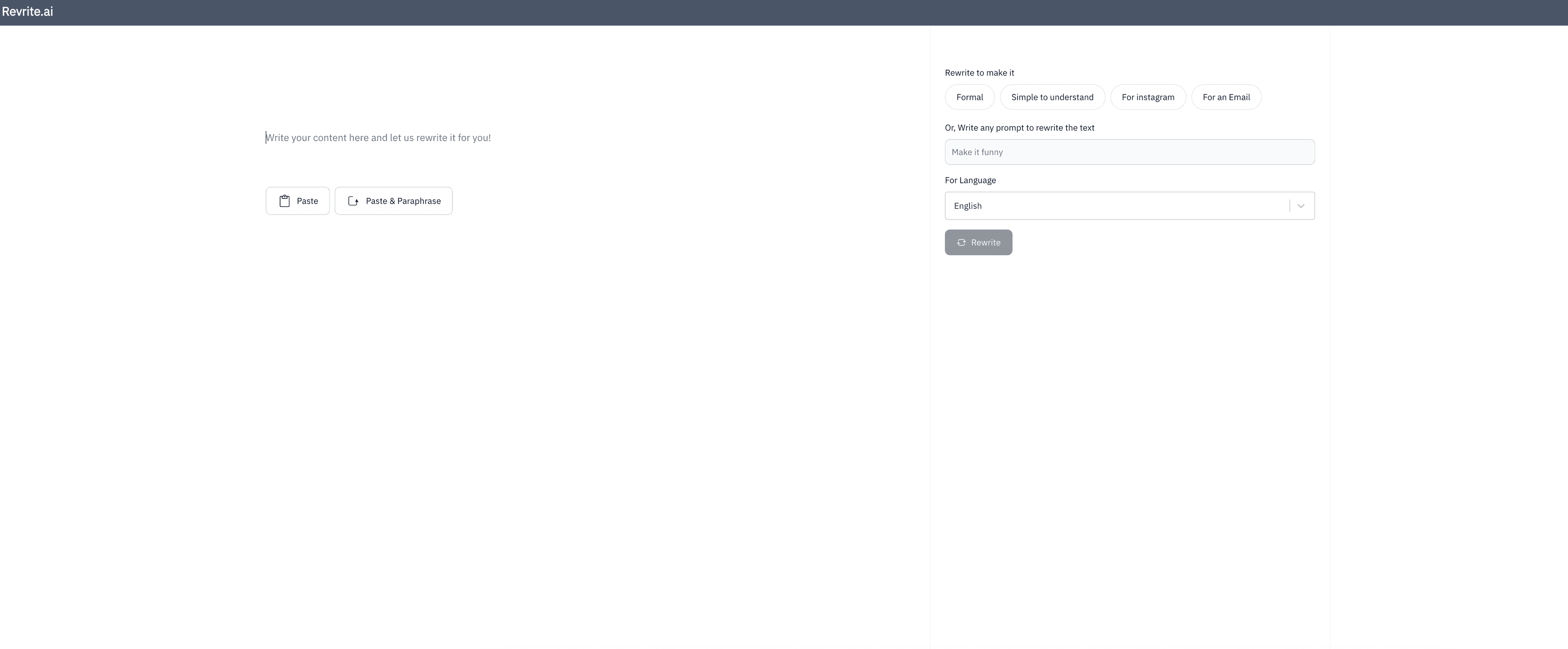Open the English language select box
Viewport: 1568px width, 649px height.
[x=1114, y=206]
